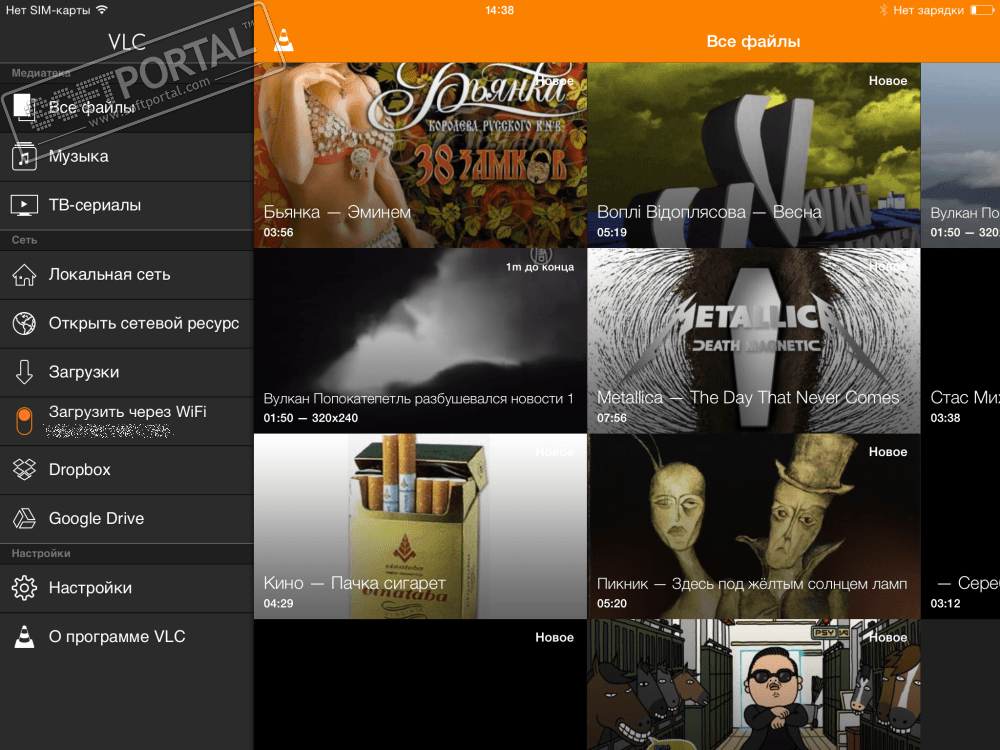Click the 03:56 duration under Бьянка

tap(278, 232)
